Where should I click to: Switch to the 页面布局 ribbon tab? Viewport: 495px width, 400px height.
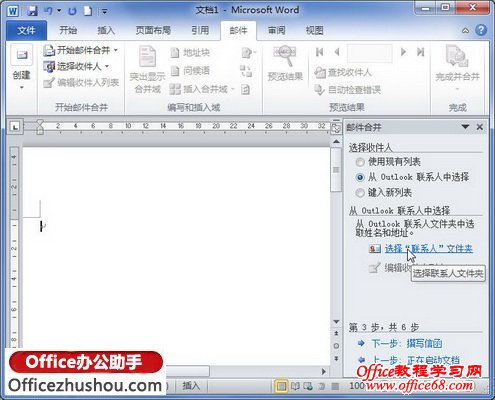click(x=153, y=31)
